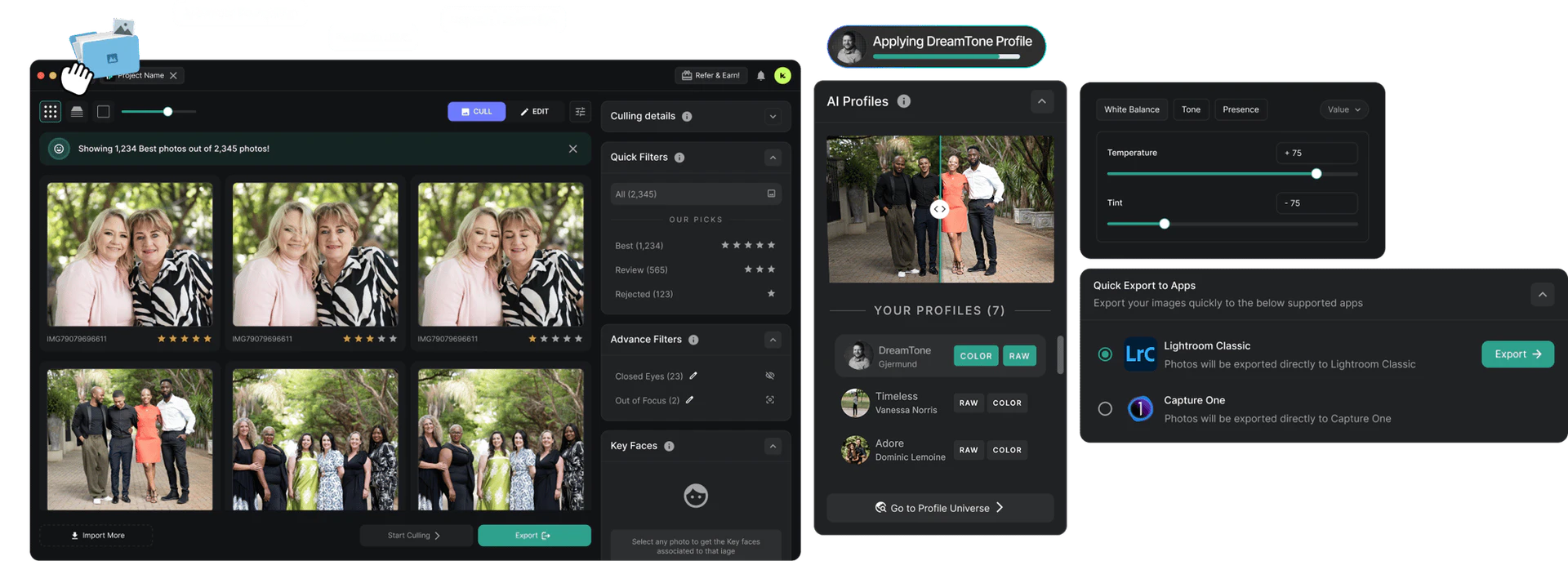Click Culling details info icon
The image size is (1568, 561).
tap(687, 116)
